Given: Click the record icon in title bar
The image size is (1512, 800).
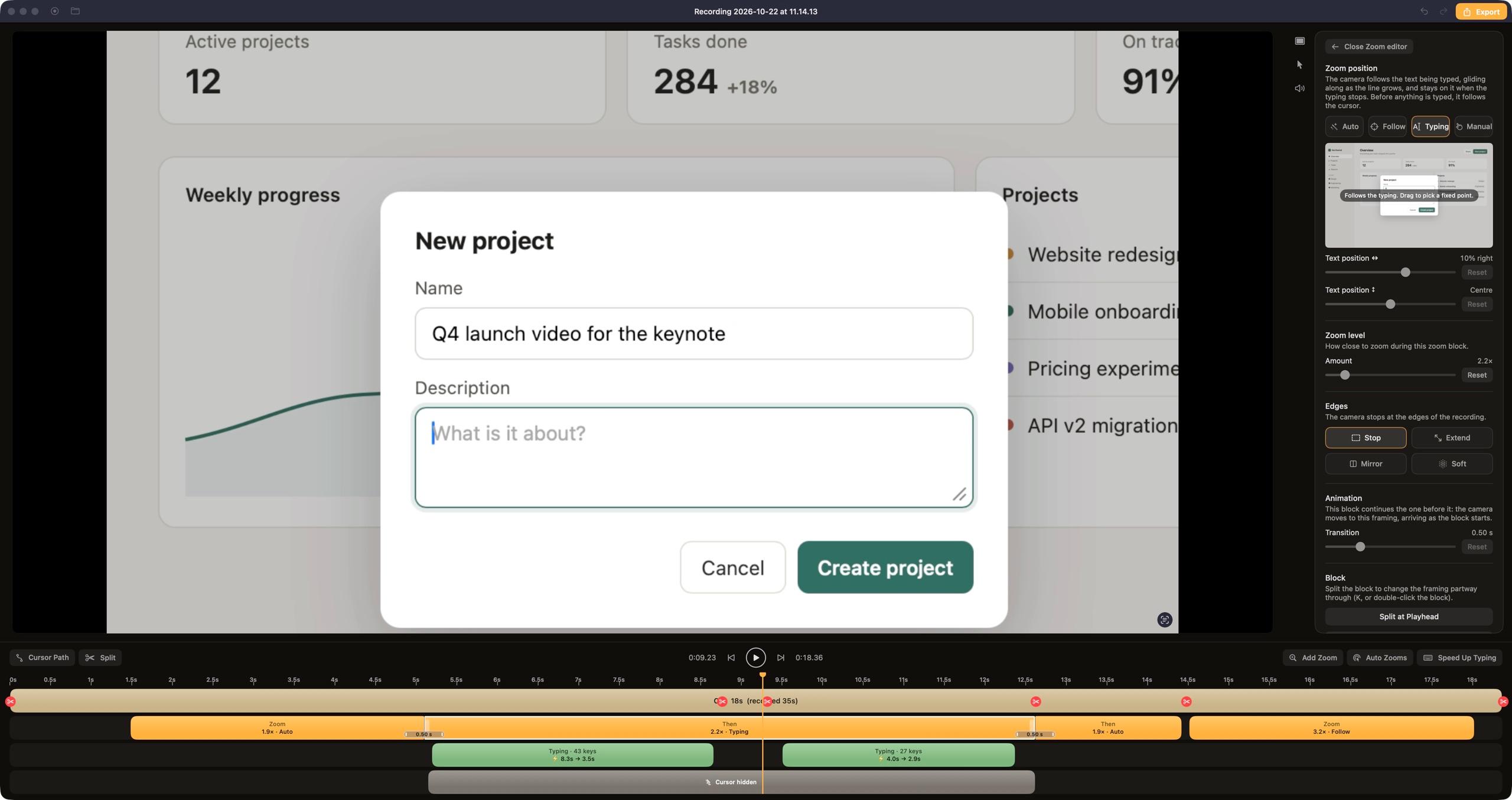Looking at the screenshot, I should pos(54,11).
